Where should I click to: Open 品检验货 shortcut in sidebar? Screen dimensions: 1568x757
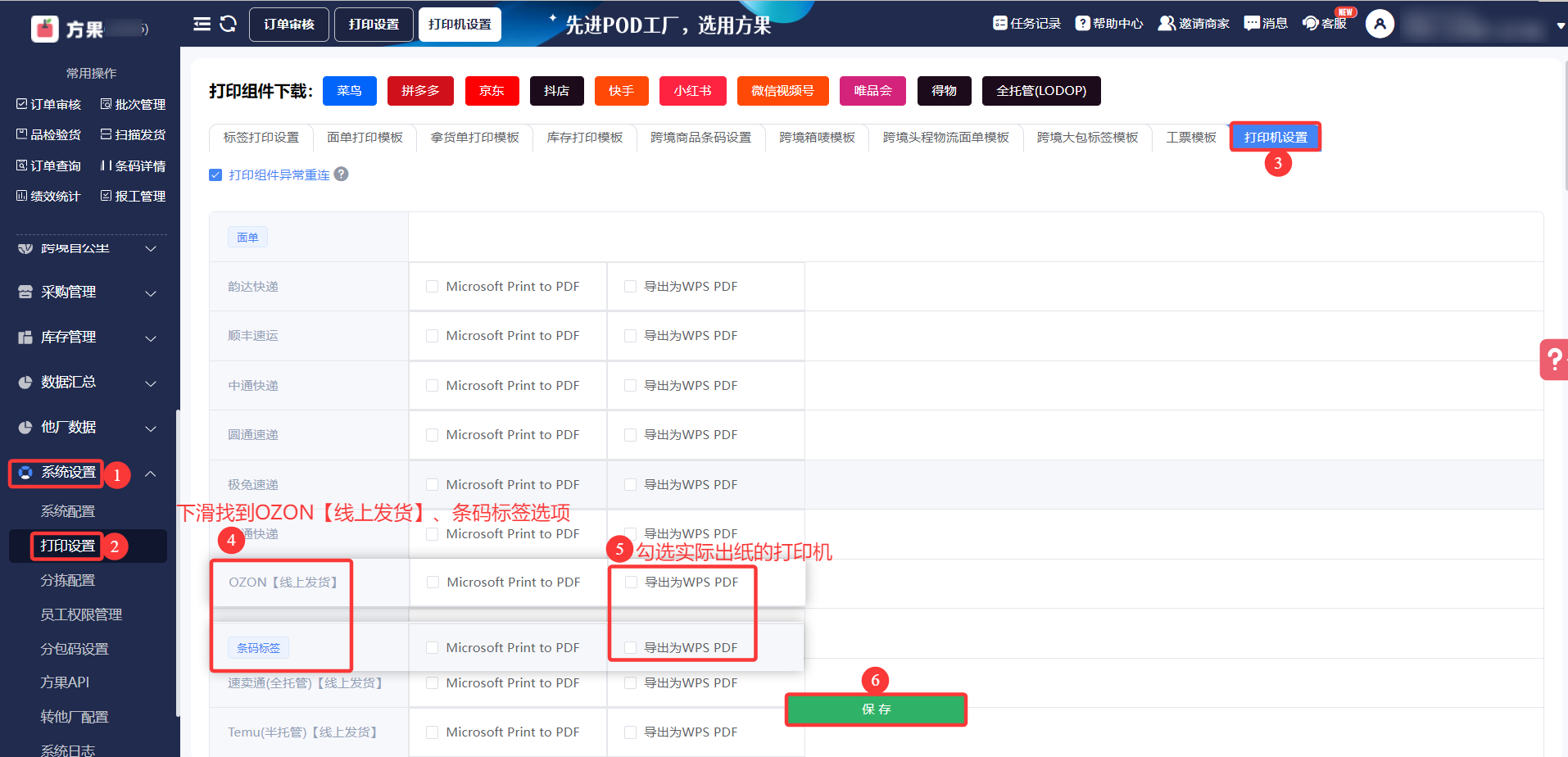coord(49,134)
